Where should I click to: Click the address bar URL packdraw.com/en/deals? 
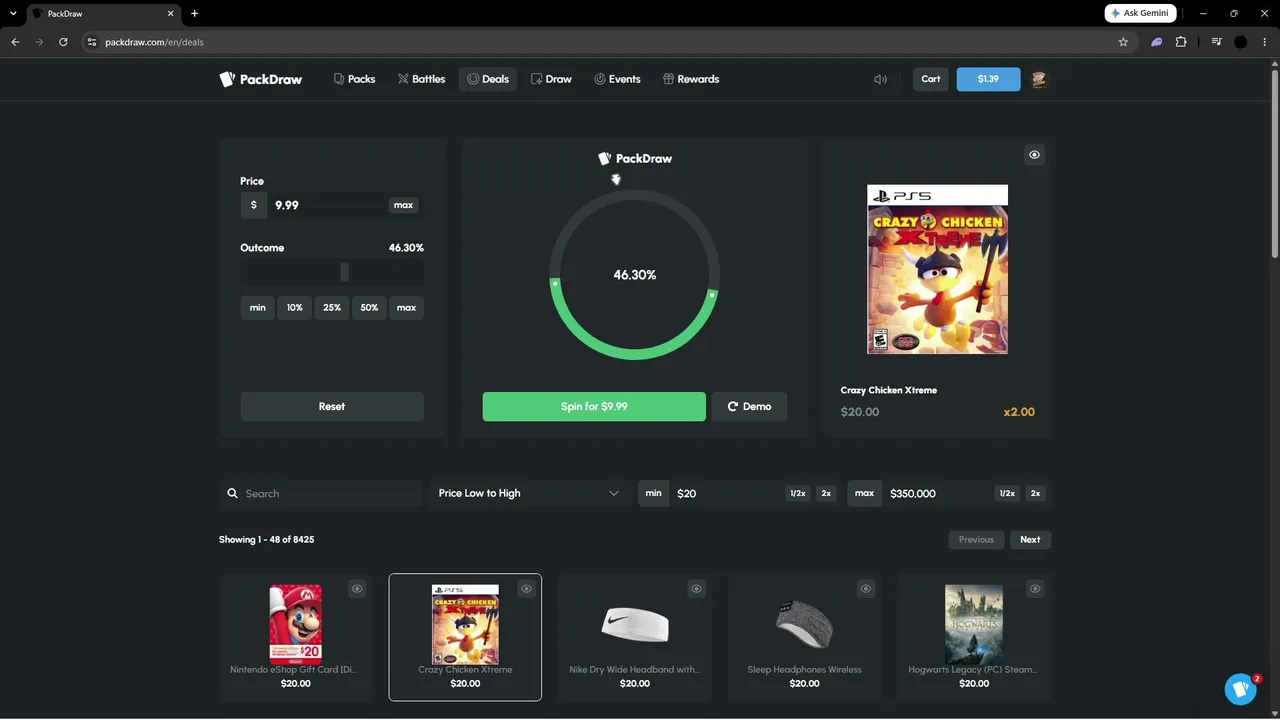pyautogui.click(x=154, y=42)
